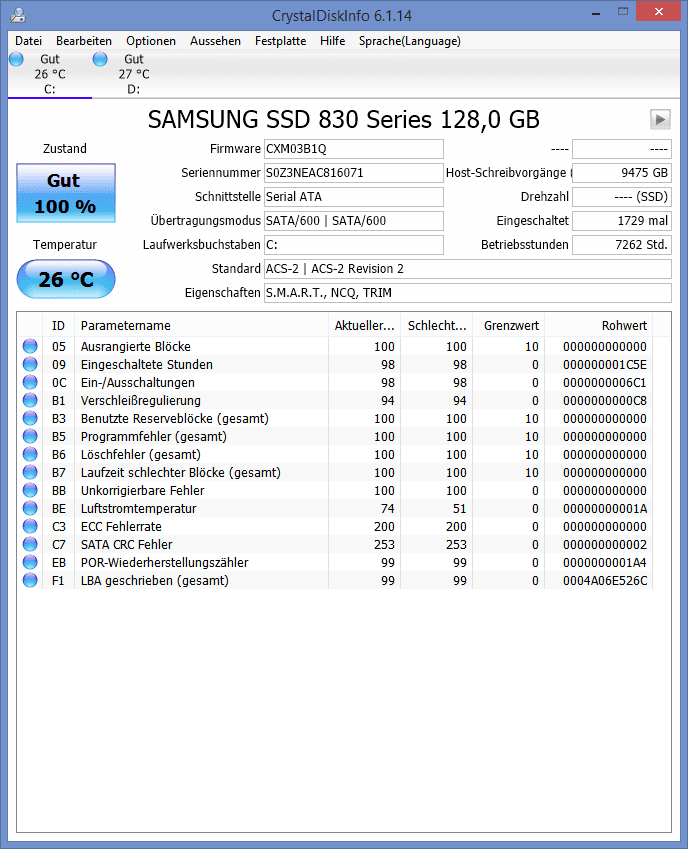Open the Sprache(Language) menu
The height and width of the screenshot is (849, 688).
click(x=410, y=41)
